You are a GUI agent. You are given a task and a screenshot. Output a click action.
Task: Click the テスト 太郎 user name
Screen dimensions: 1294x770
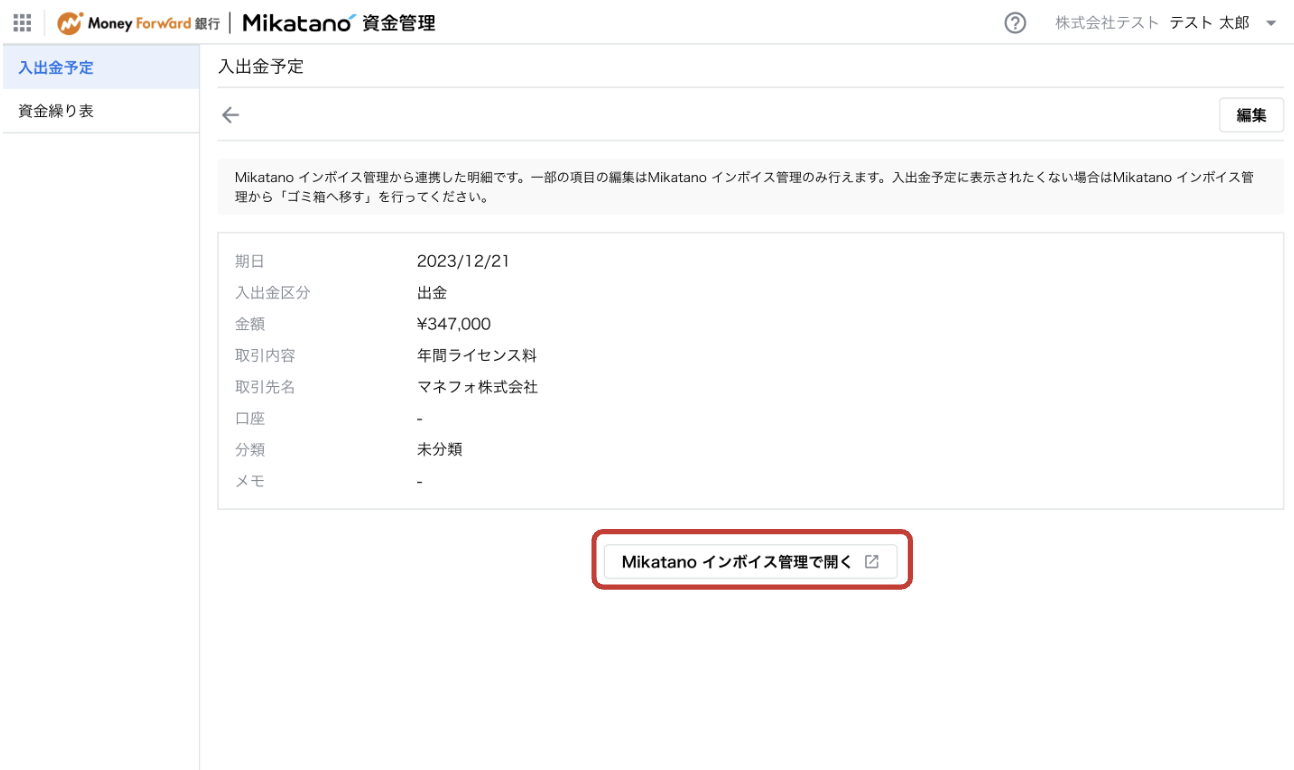(x=1209, y=23)
